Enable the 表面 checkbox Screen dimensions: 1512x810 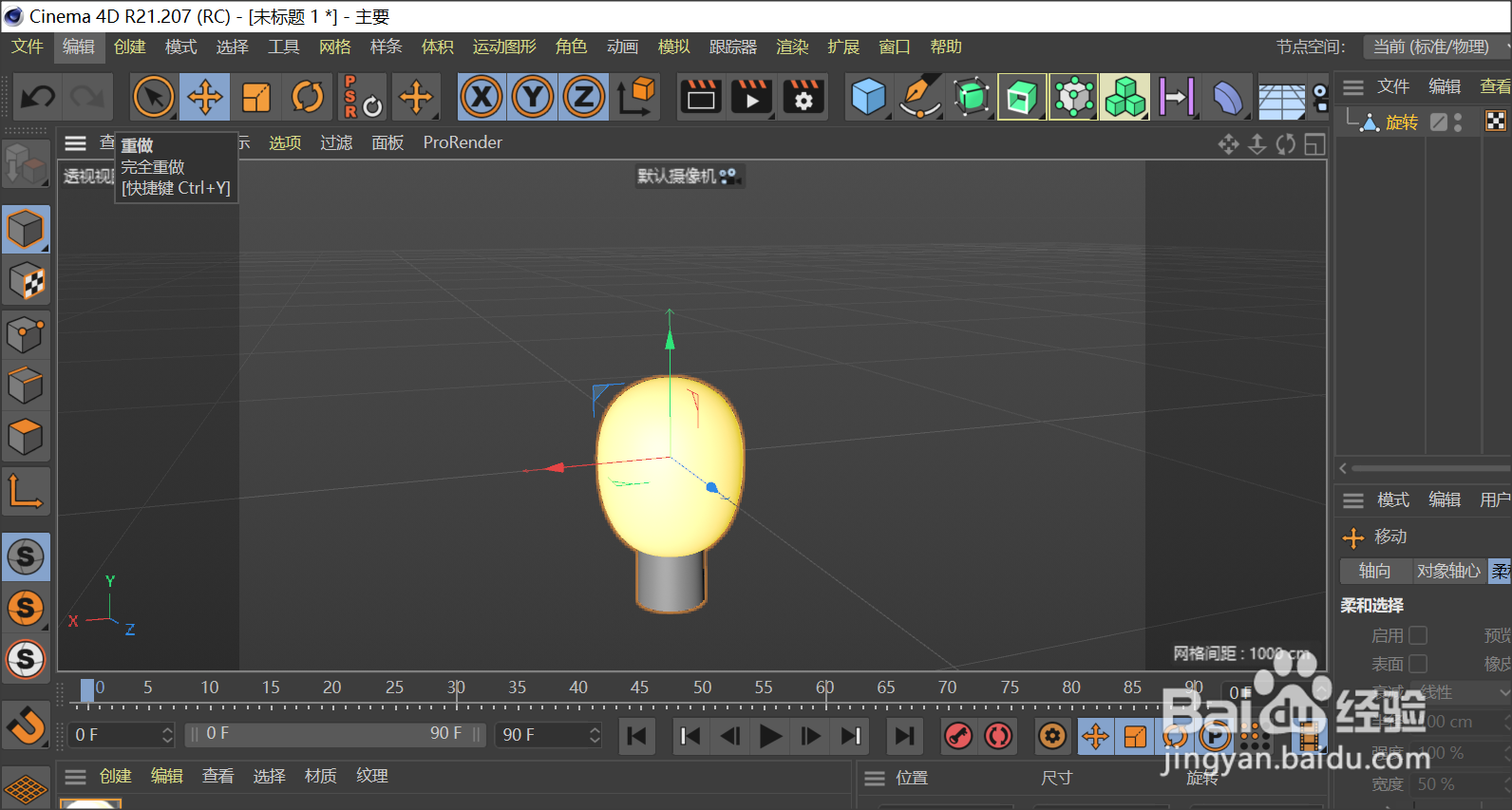(1418, 664)
